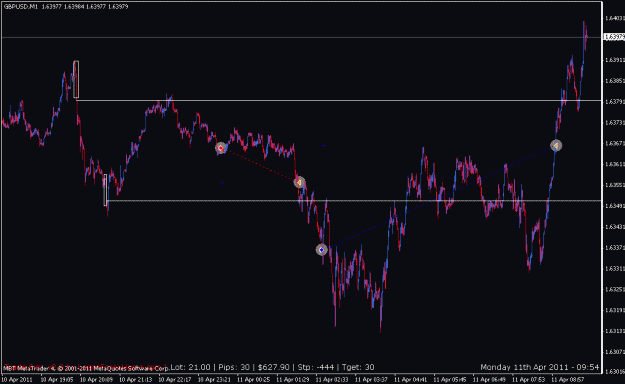Select the tall white rectangle at 19:05 peak

pos(76,79)
